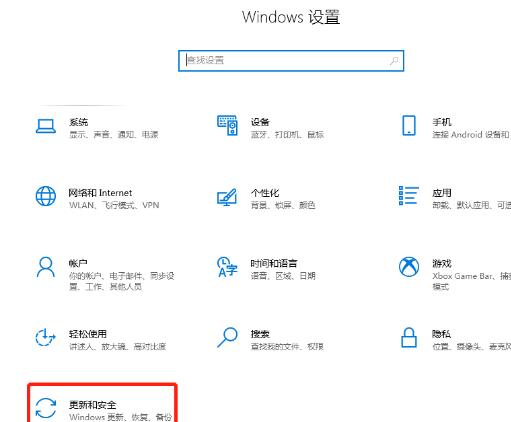Select the Accounts person icon
The width and height of the screenshot is (511, 422).
(46, 267)
